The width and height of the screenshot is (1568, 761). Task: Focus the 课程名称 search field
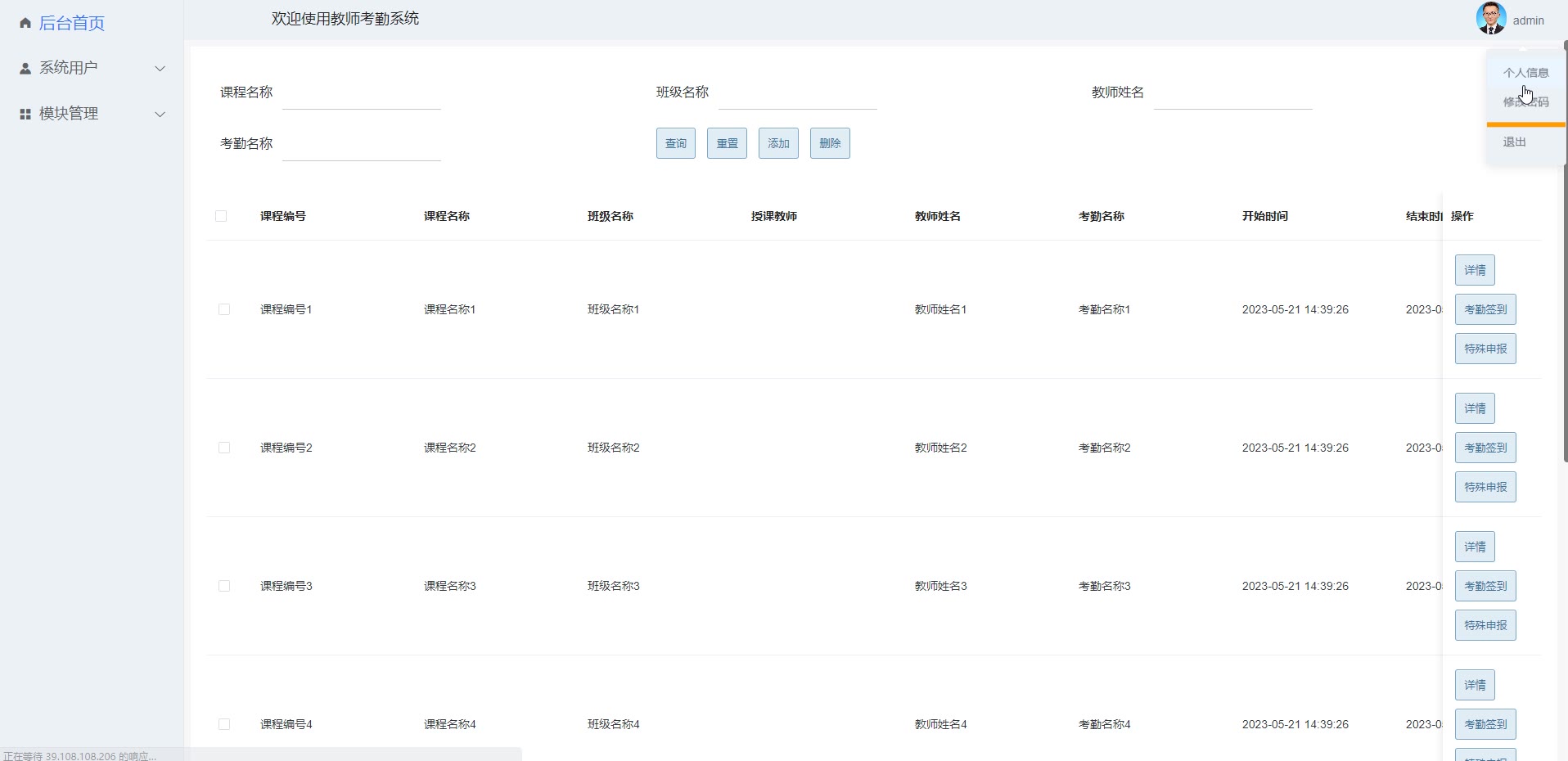pos(362,92)
